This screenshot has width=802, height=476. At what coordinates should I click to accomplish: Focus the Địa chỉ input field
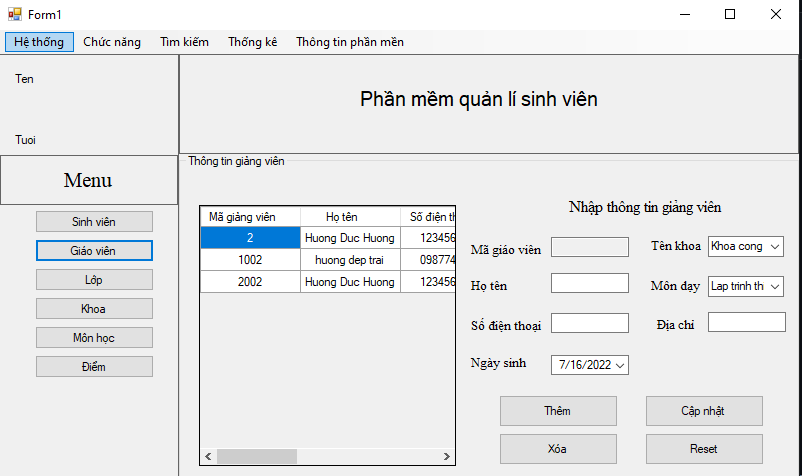coord(747,322)
